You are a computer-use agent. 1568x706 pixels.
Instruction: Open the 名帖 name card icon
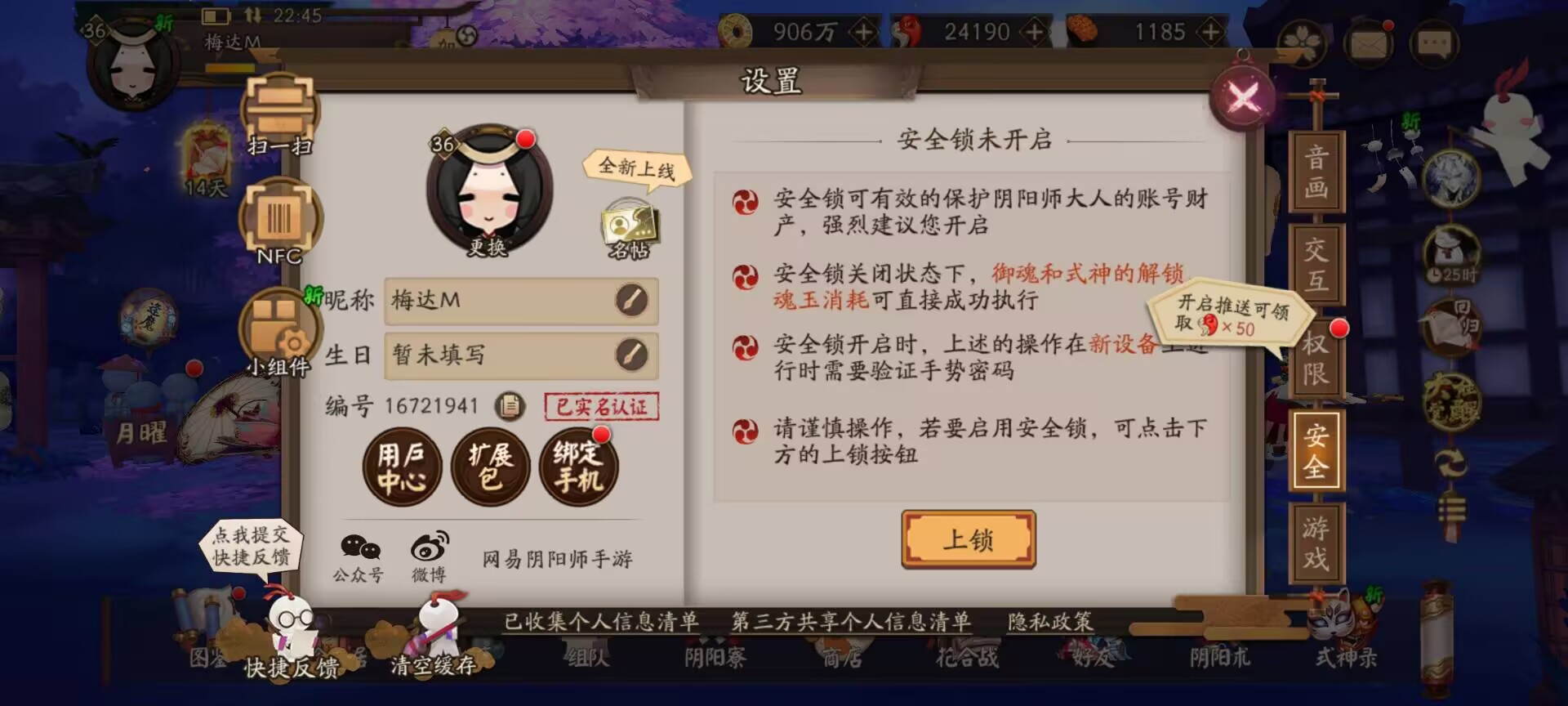(630, 230)
